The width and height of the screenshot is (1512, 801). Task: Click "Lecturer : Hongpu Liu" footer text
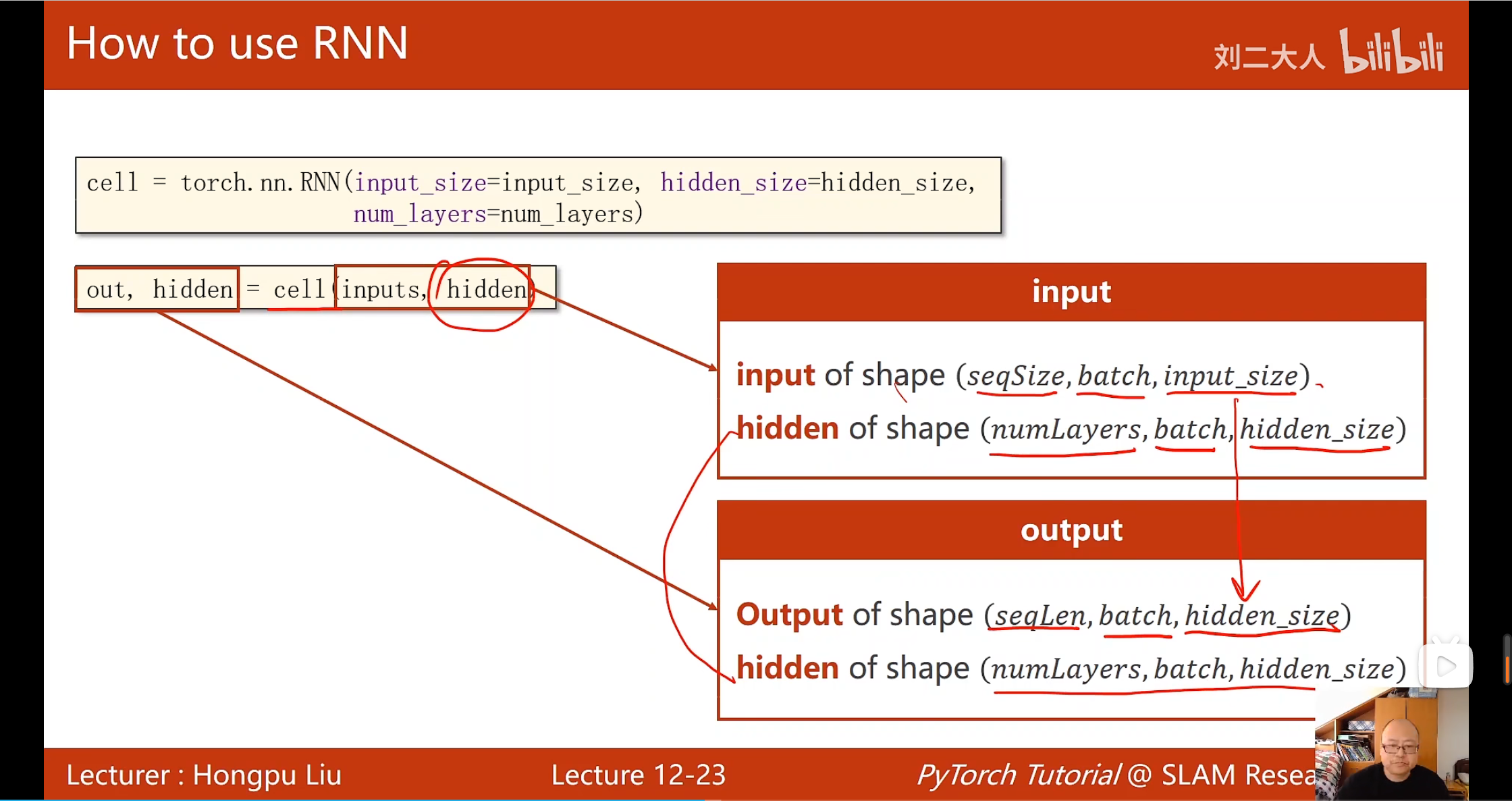pos(204,775)
